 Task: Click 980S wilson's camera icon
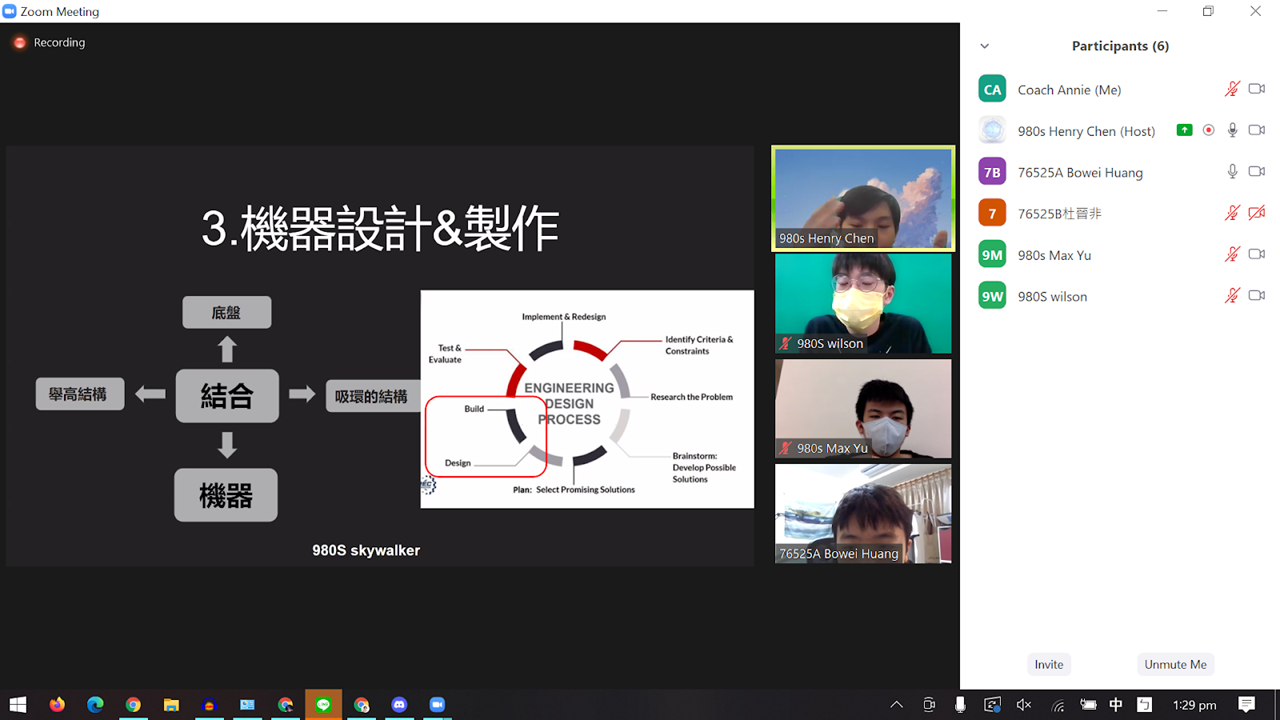click(1257, 296)
